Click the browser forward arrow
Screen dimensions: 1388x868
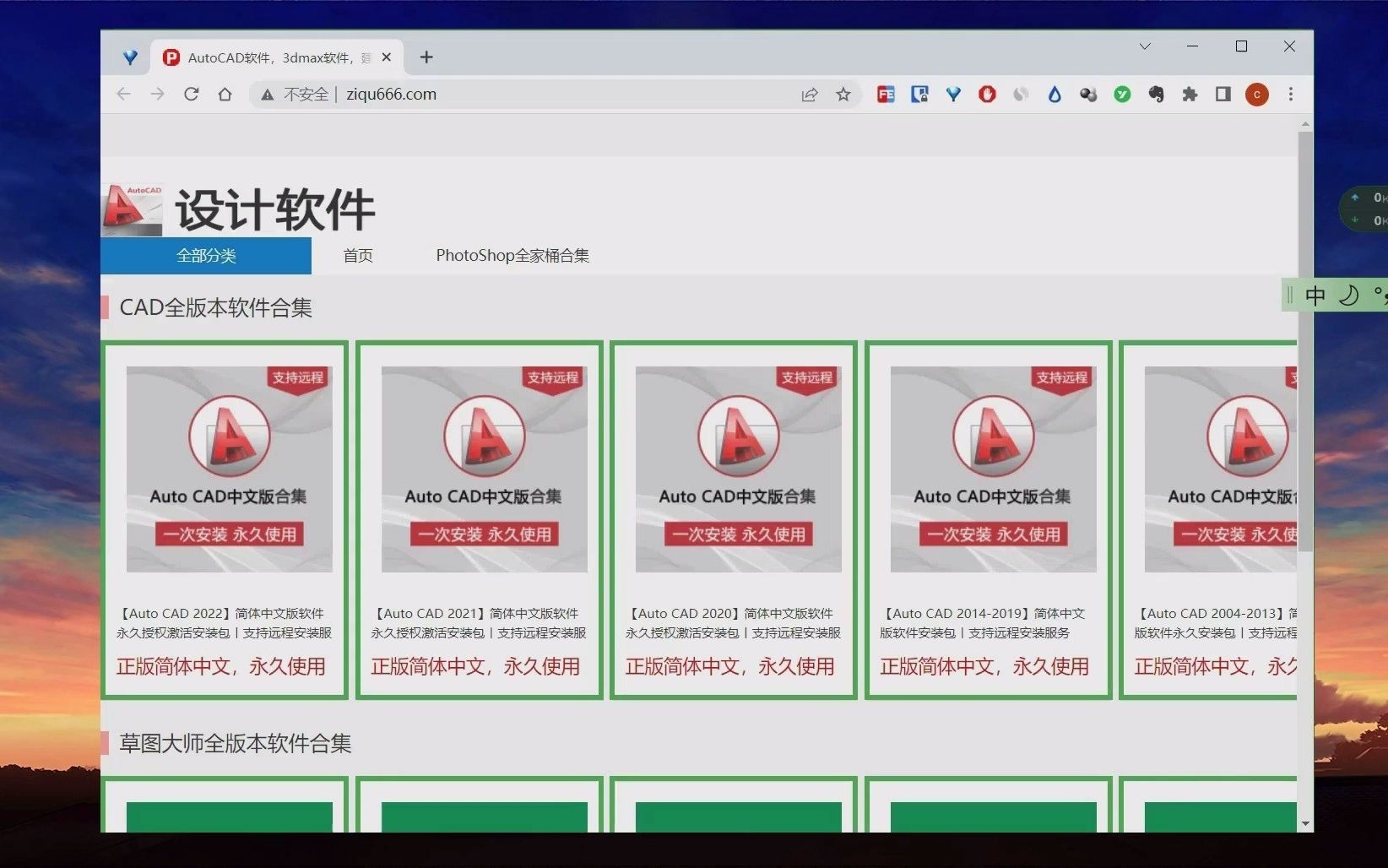[157, 94]
